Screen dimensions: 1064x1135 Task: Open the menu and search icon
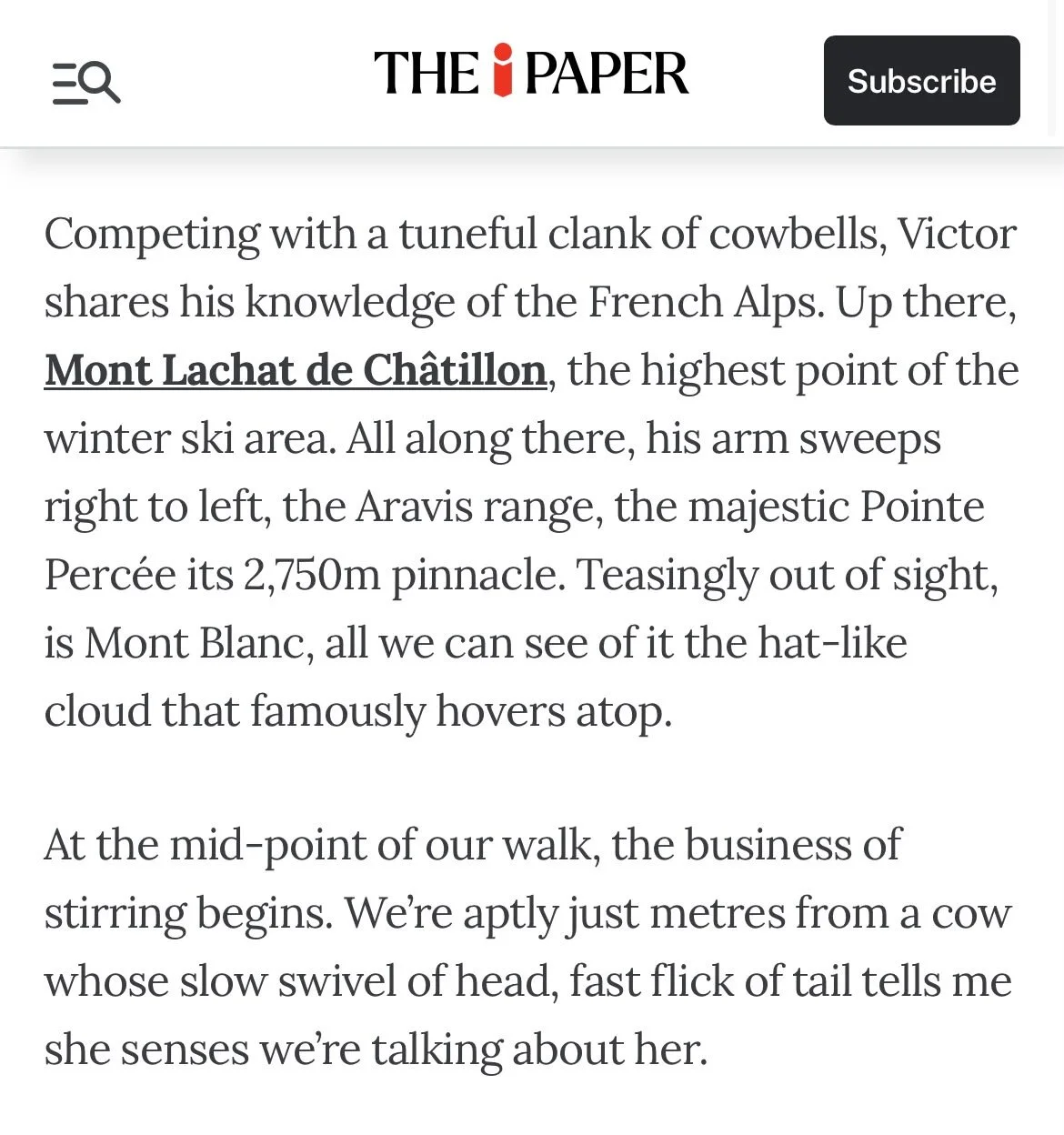coord(86,82)
